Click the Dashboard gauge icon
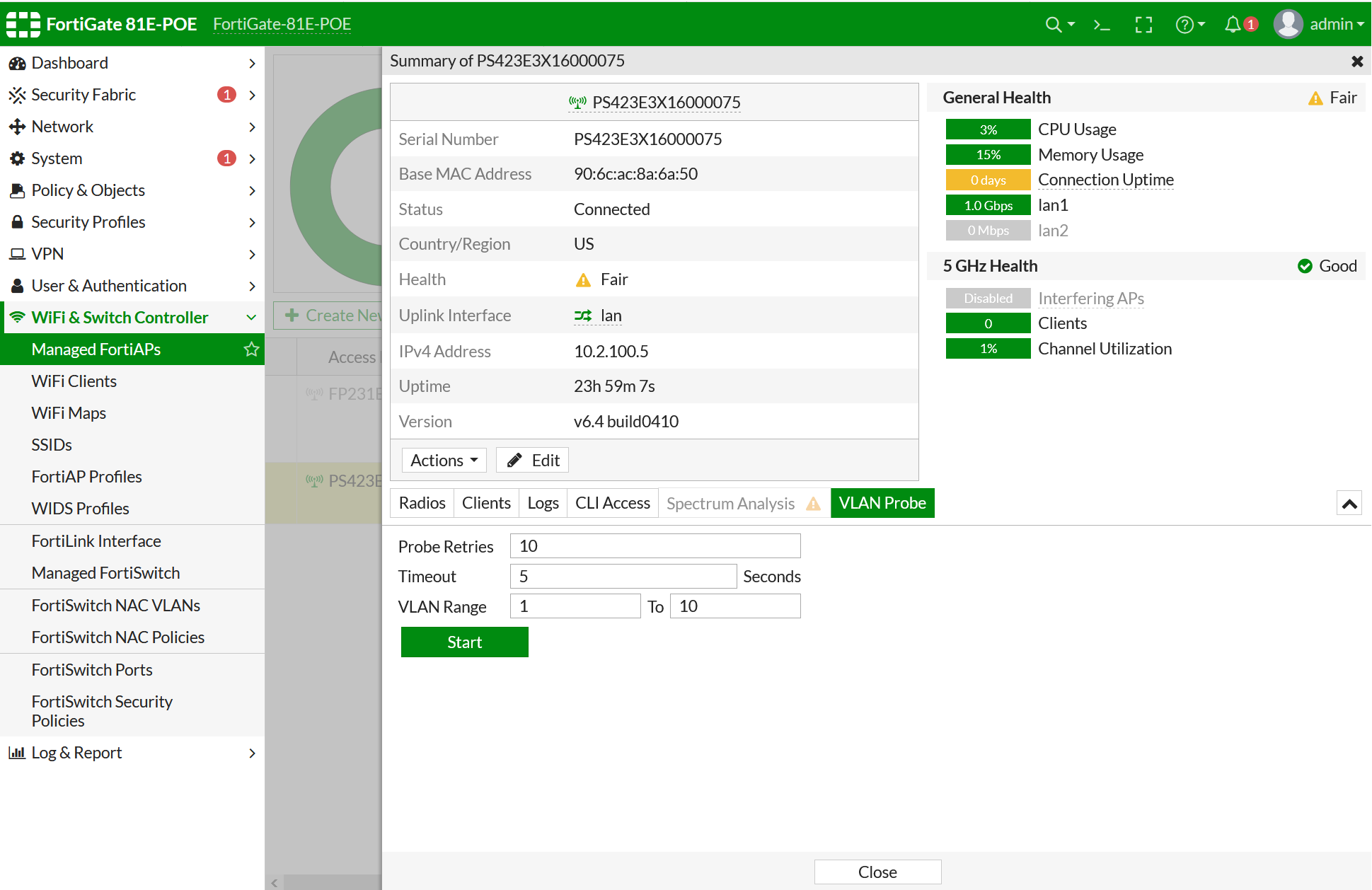Image resolution: width=1372 pixels, height=890 pixels. (17, 64)
